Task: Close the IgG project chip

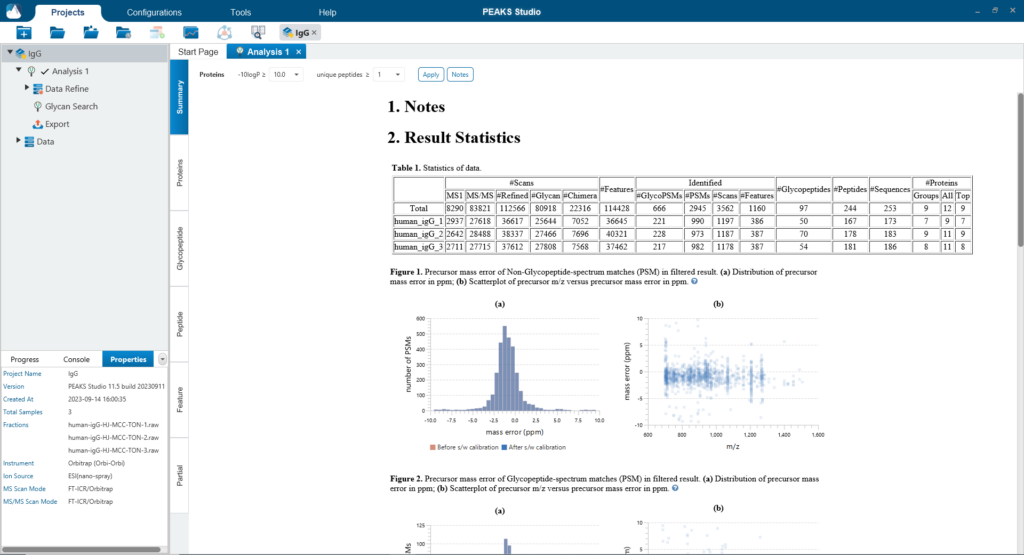Action: pyautogui.click(x=314, y=33)
